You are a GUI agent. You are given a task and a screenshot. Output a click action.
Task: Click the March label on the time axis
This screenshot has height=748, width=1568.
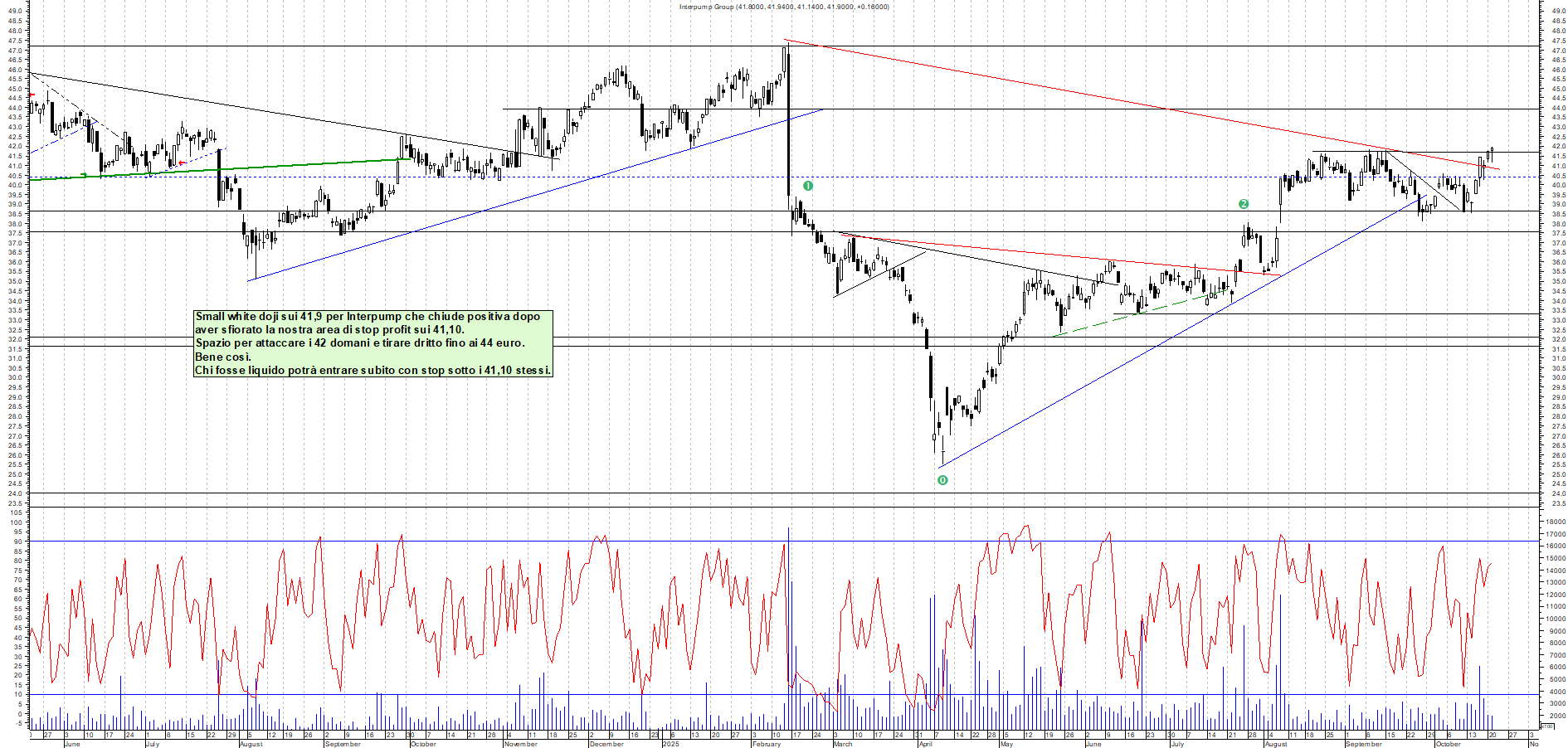tap(843, 744)
